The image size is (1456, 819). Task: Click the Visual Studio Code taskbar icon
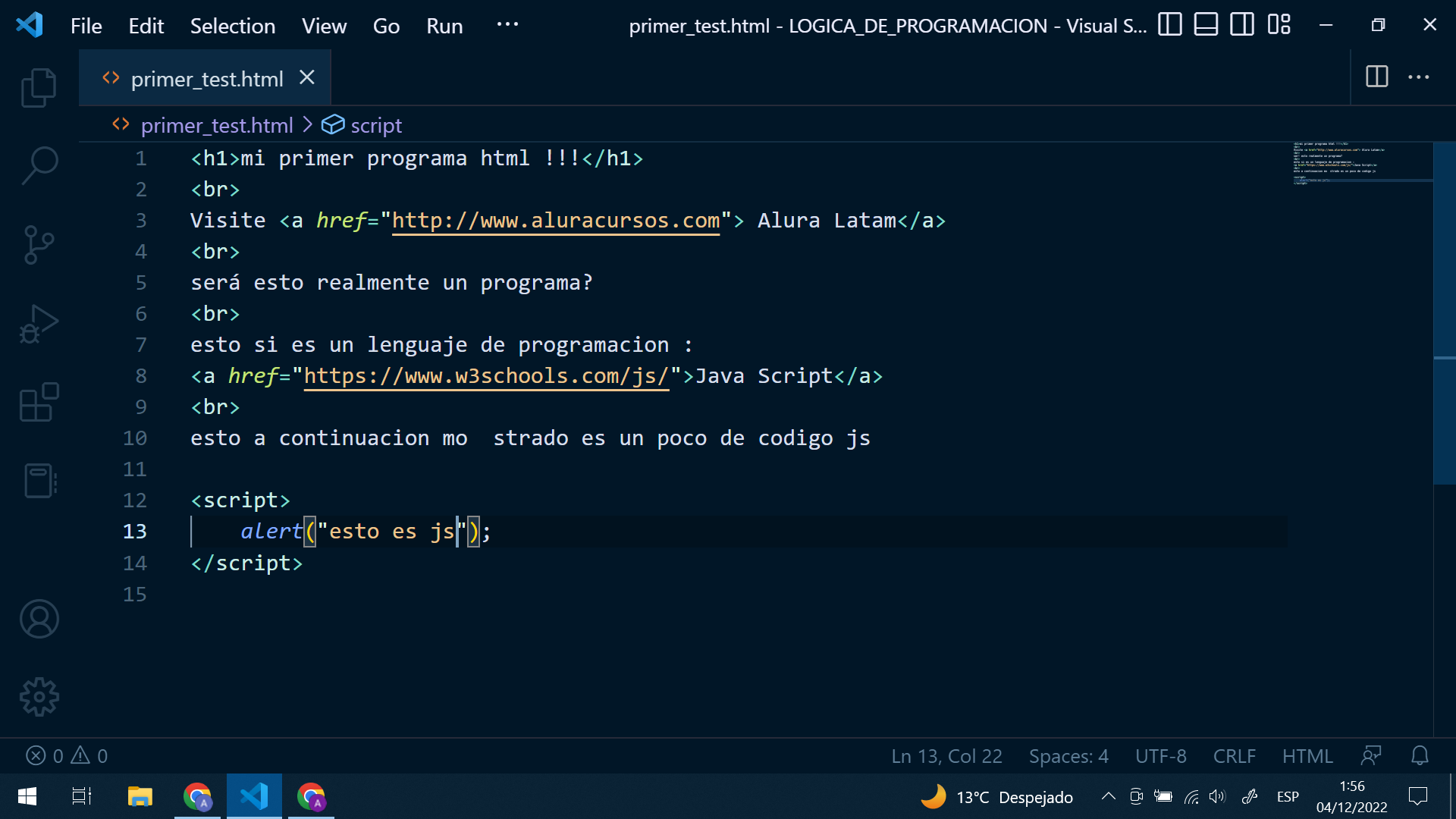(x=254, y=796)
